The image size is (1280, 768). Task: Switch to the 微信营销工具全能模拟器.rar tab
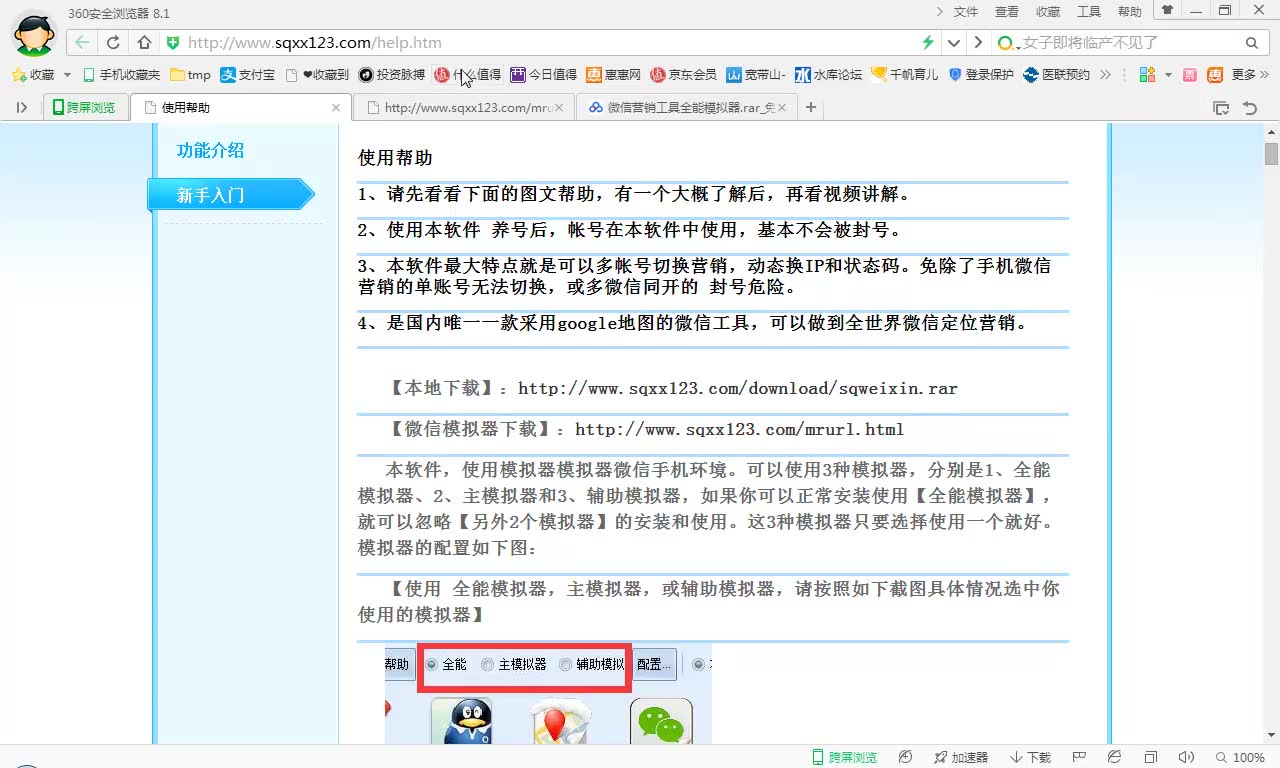click(x=687, y=107)
